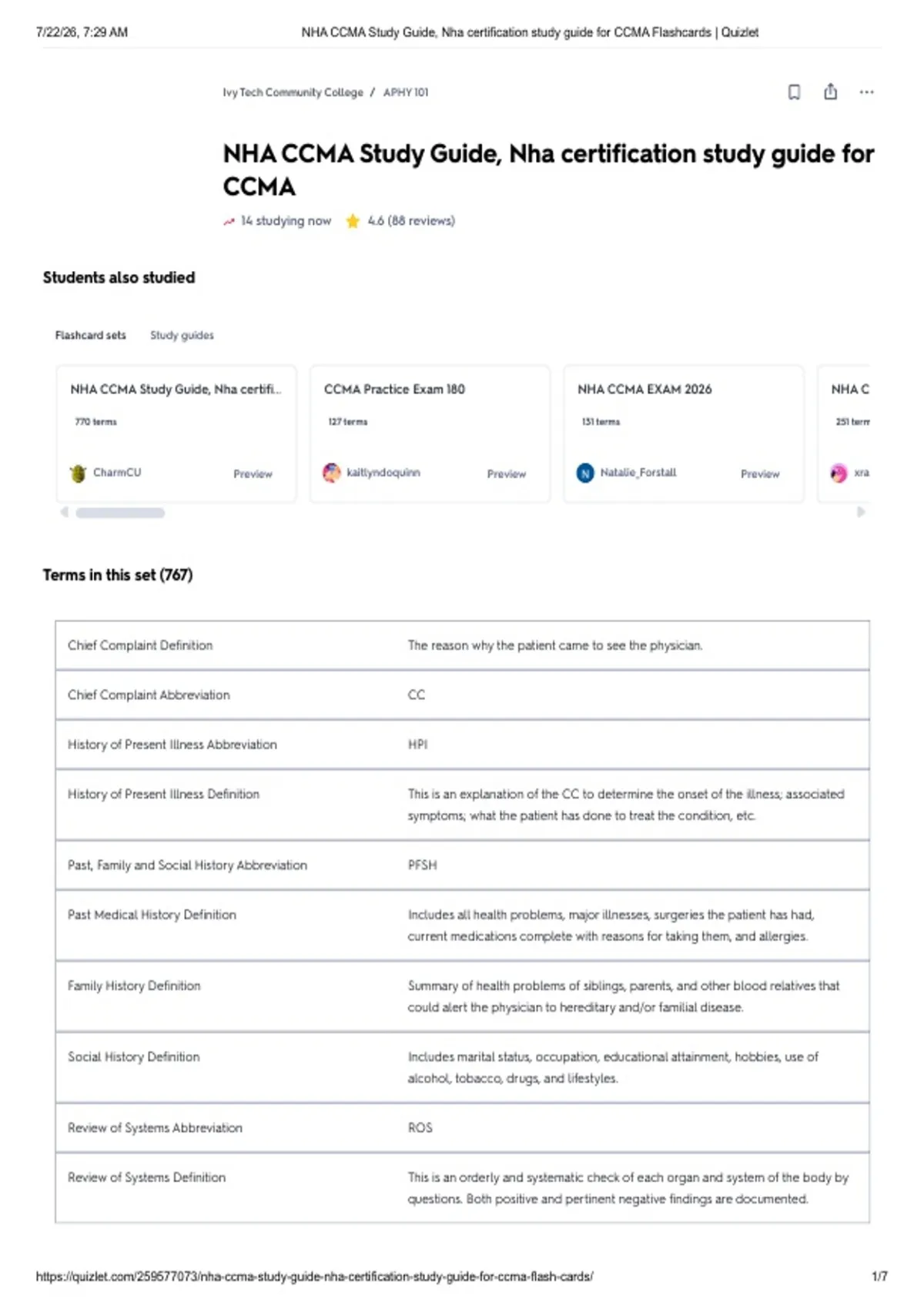The width and height of the screenshot is (924, 1309).
Task: Select the Flashcard sets tab
Action: click(90, 335)
